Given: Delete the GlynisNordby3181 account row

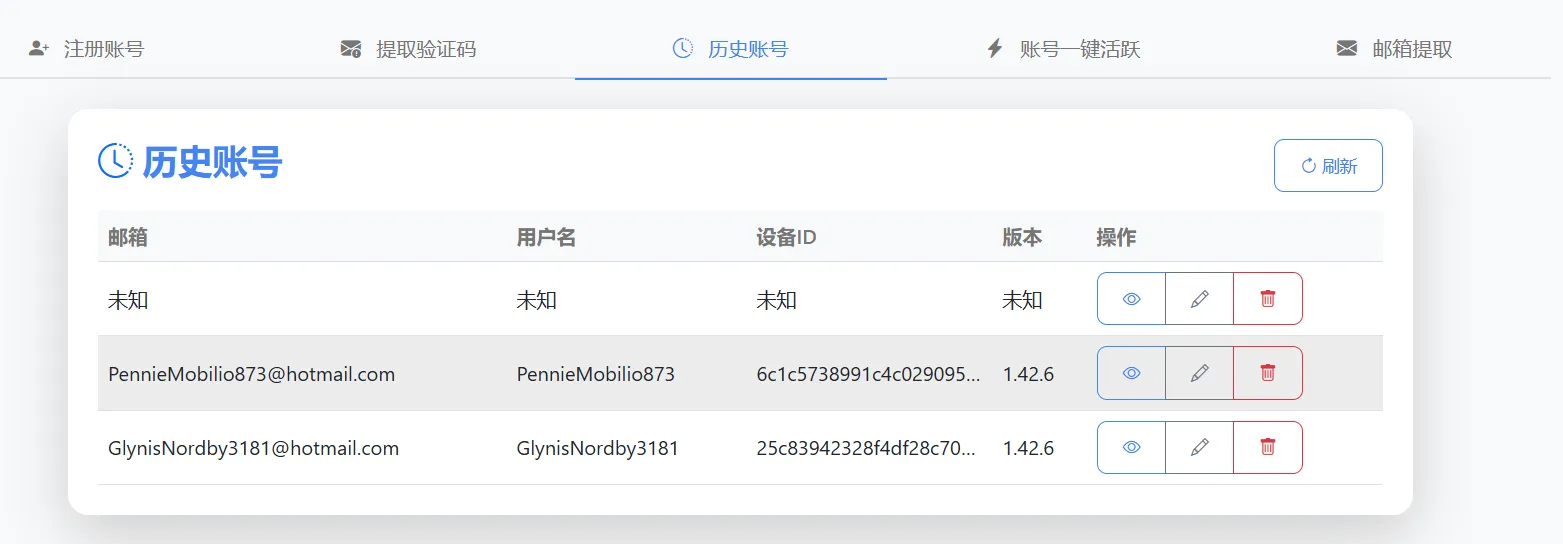Looking at the screenshot, I should [1267, 448].
